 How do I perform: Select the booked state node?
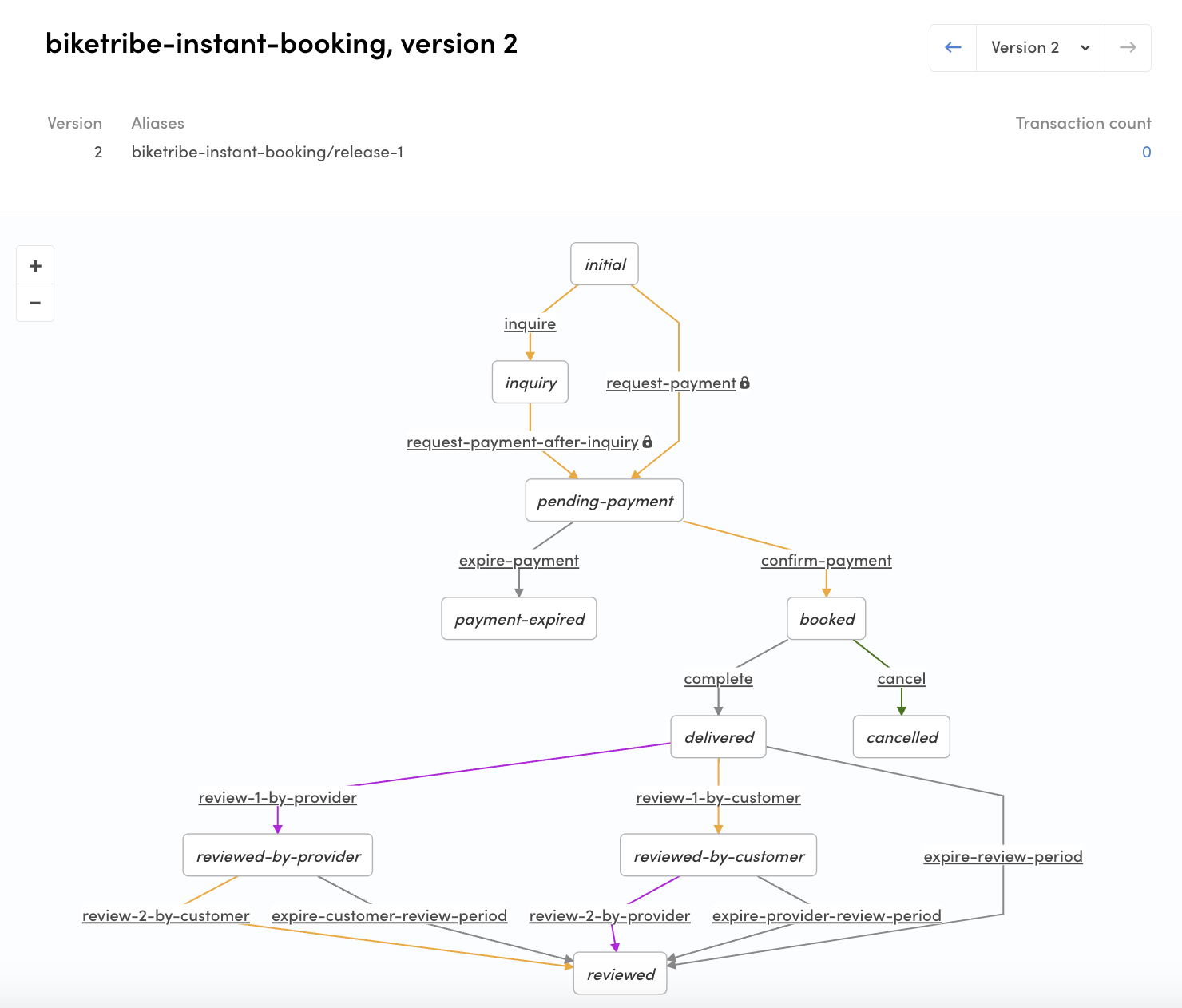(827, 619)
